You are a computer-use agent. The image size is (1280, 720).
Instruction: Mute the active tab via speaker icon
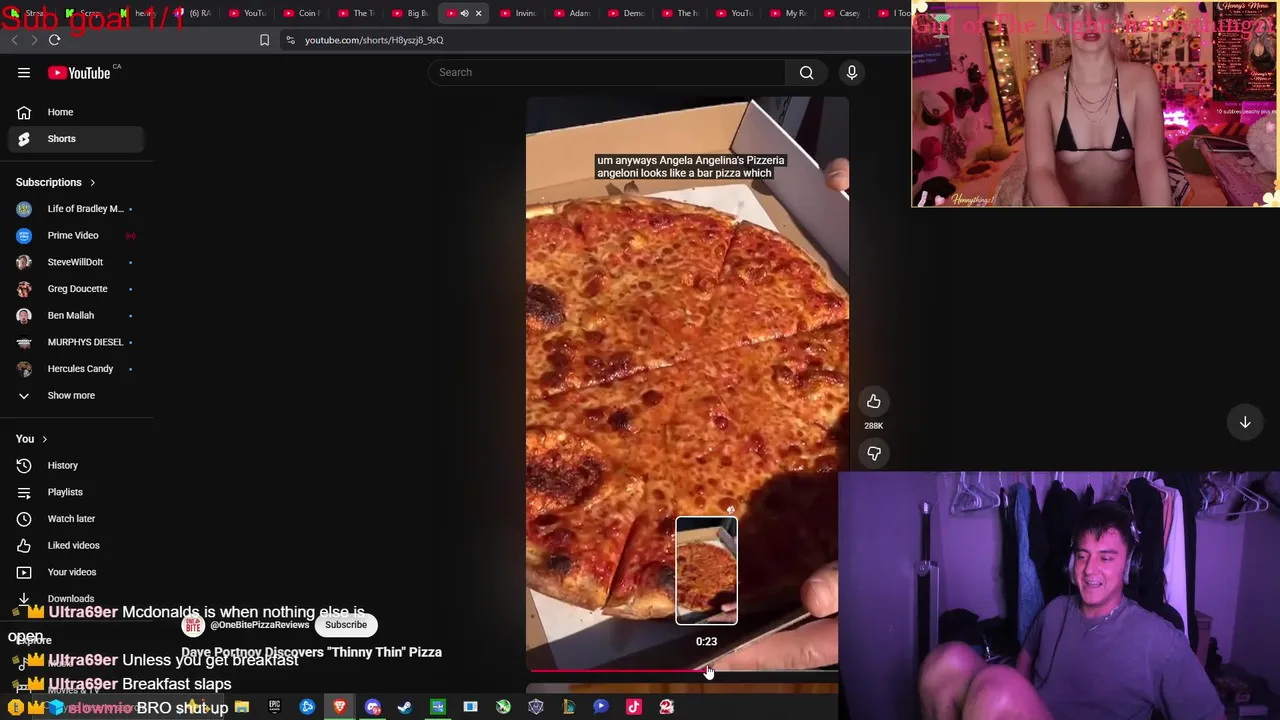click(464, 13)
